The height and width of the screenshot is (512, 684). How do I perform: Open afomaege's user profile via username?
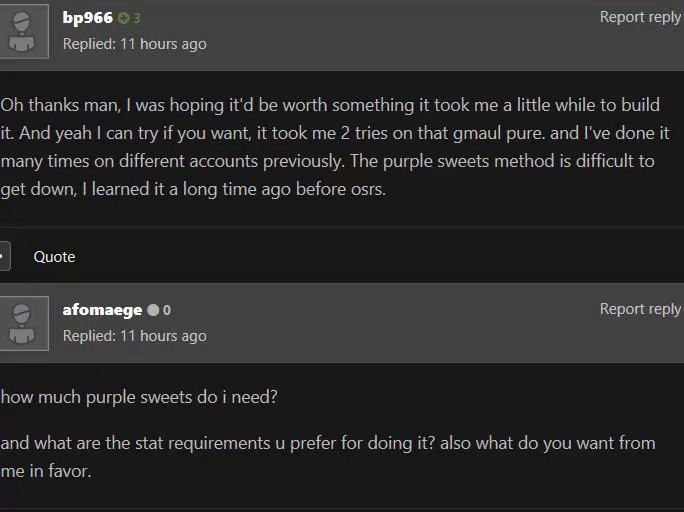(x=102, y=310)
